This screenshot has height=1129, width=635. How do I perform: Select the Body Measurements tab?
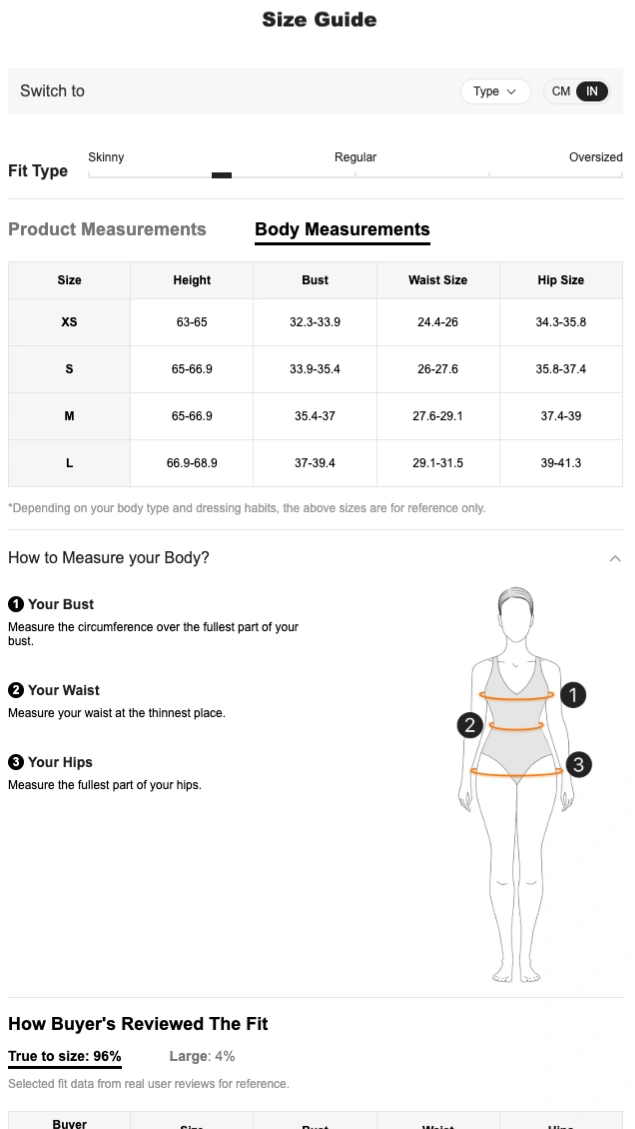[342, 229]
